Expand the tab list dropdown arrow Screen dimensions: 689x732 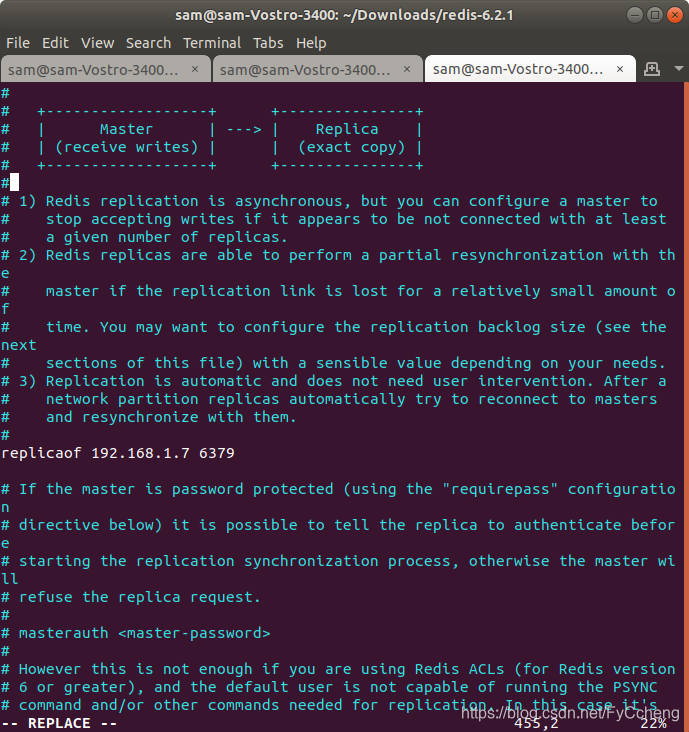[x=679, y=69]
